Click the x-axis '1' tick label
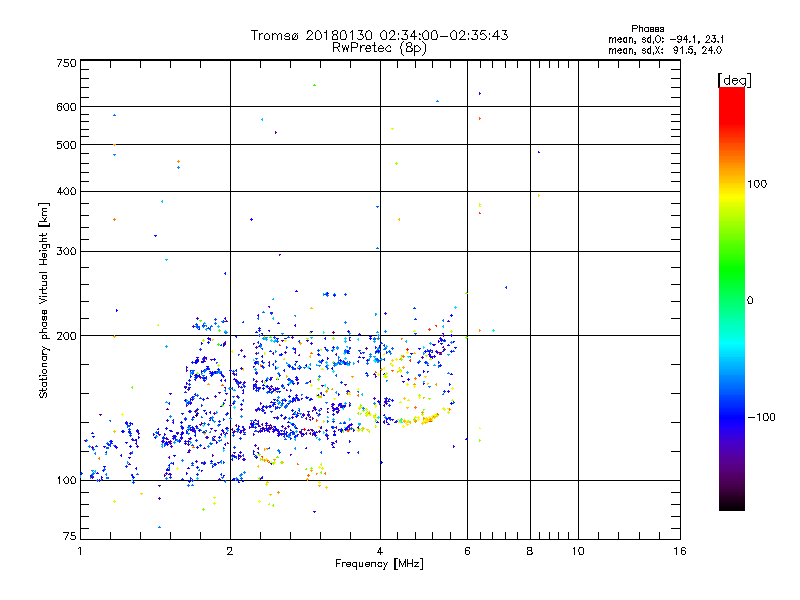This screenshot has height=600, width=800. point(80,551)
